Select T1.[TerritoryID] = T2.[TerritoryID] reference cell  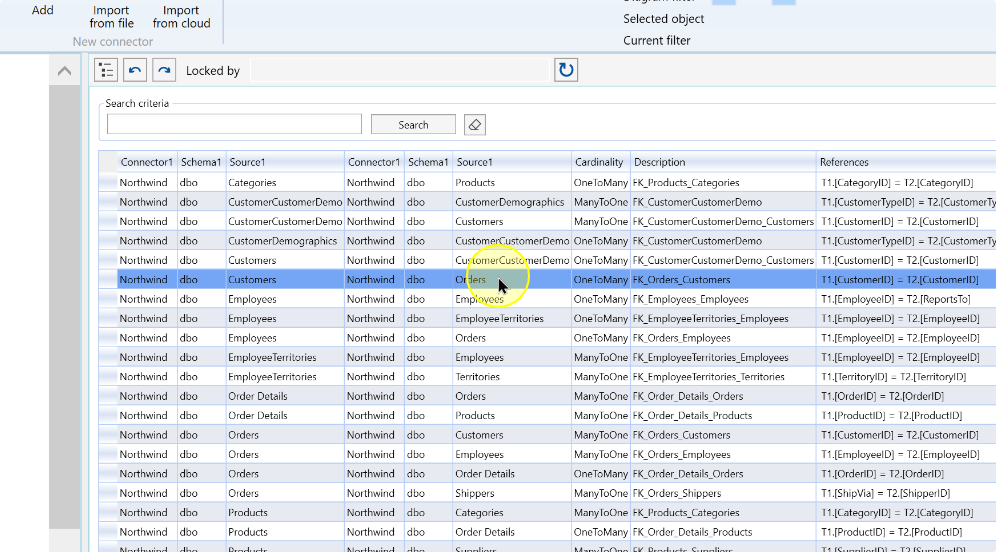pos(906,377)
